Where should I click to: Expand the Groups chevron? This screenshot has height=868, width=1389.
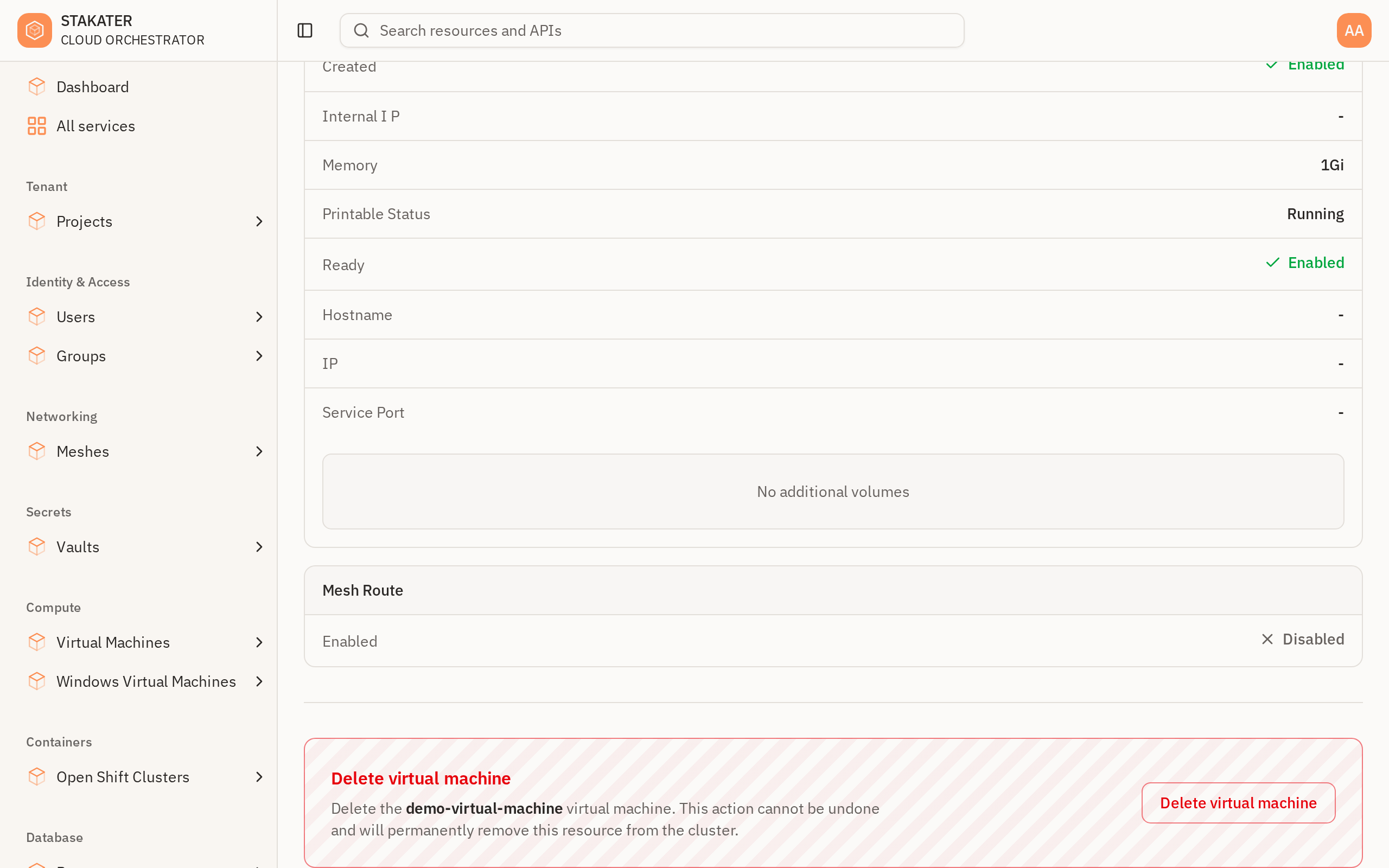click(259, 356)
